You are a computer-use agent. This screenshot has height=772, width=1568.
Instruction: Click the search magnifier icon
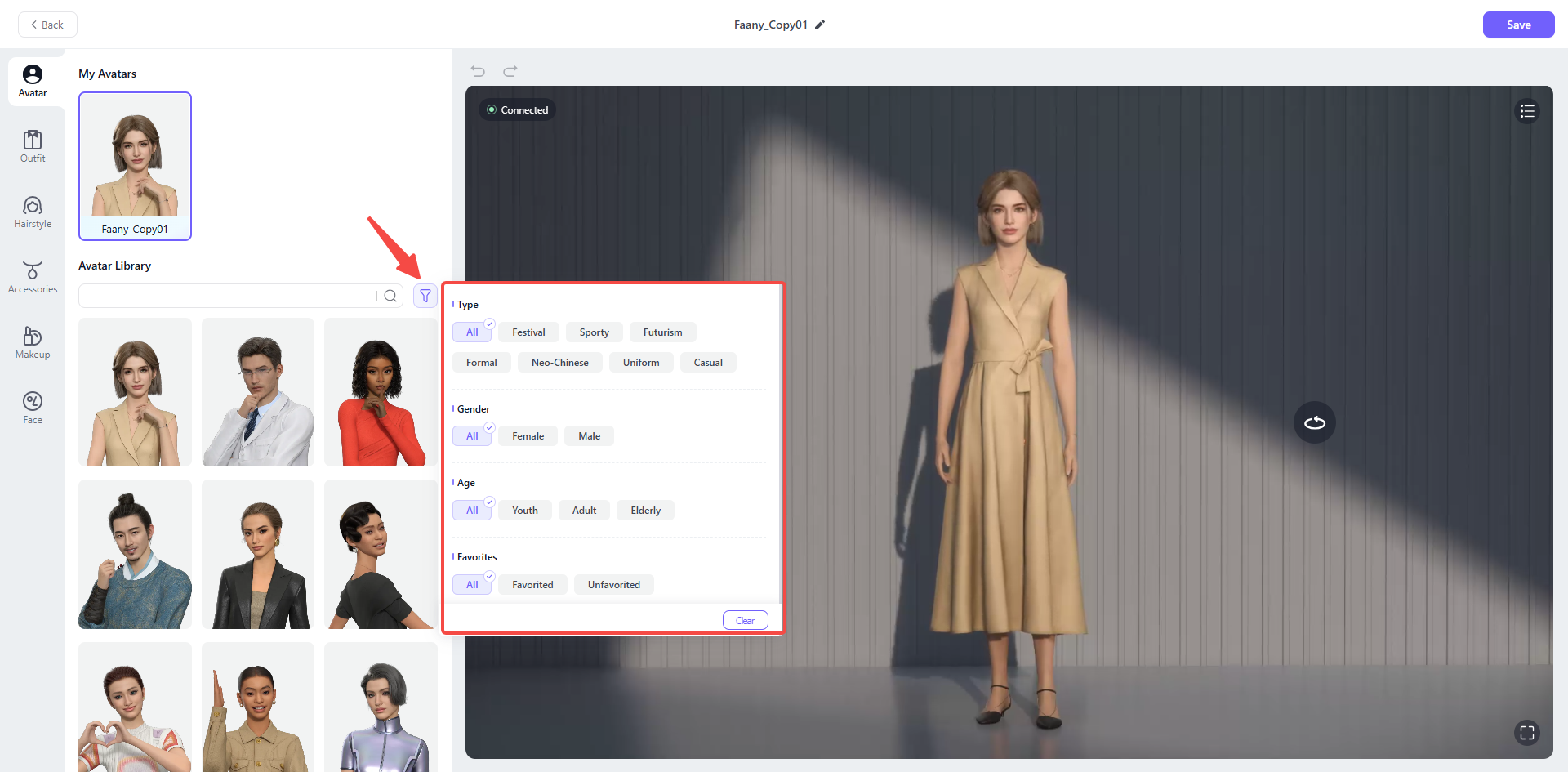390,296
